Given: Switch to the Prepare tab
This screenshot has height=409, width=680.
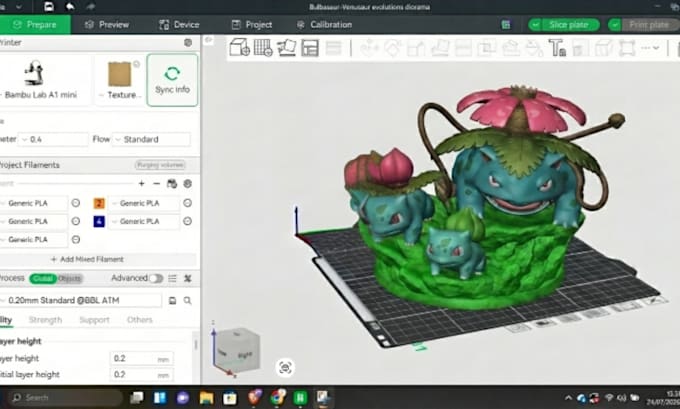Looking at the screenshot, I should pyautogui.click(x=35, y=25).
